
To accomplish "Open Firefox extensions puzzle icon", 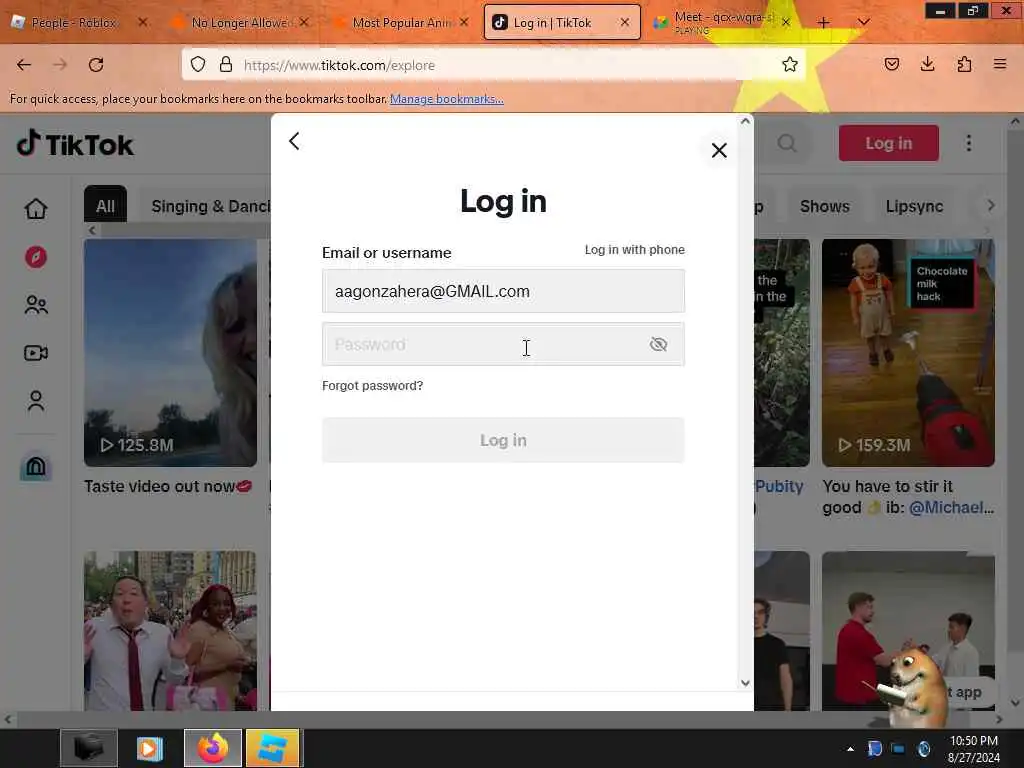I will pyautogui.click(x=964, y=65).
